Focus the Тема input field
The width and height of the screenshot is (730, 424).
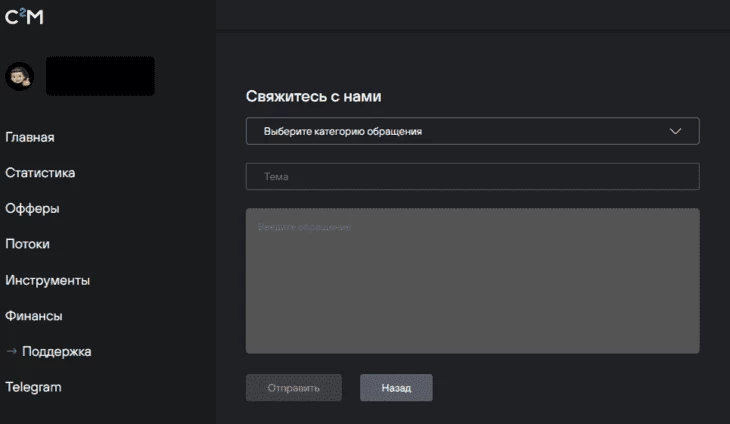(x=473, y=176)
